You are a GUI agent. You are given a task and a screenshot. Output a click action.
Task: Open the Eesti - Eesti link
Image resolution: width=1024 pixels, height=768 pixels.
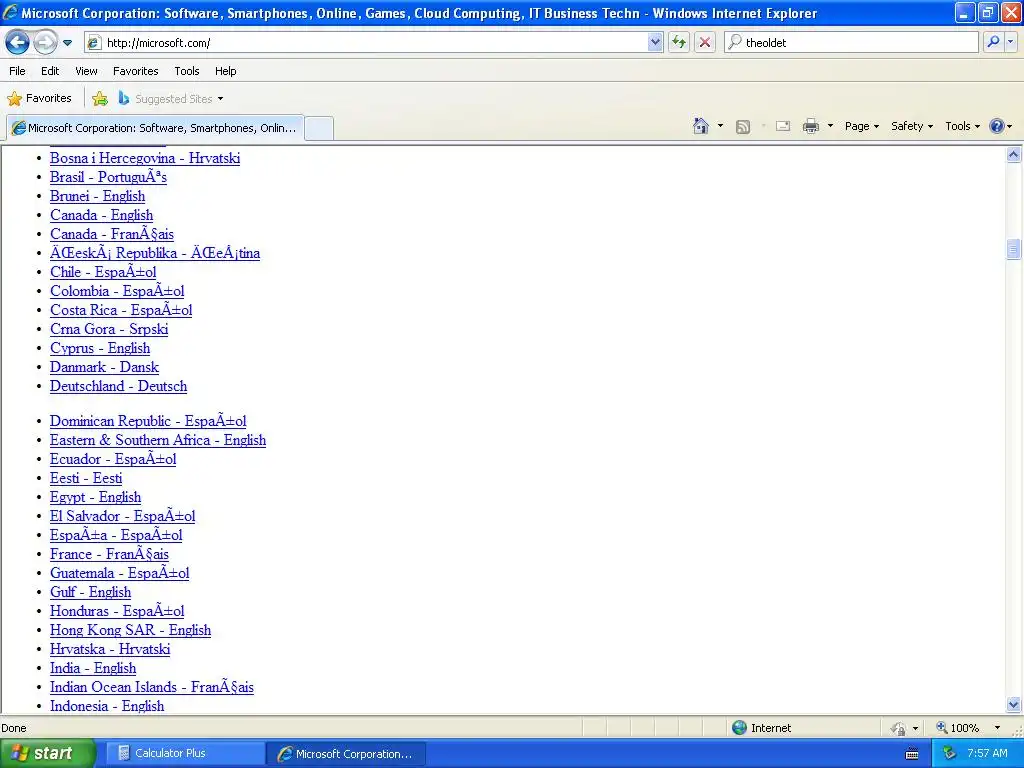[x=86, y=478]
